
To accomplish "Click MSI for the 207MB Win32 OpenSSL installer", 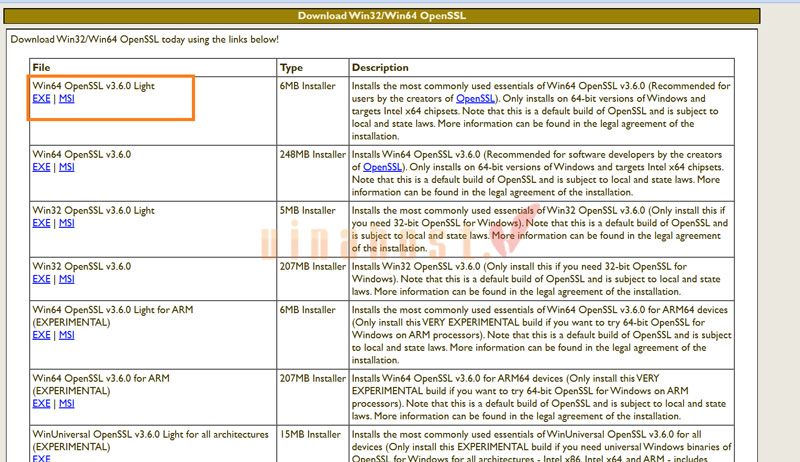I will [66, 279].
